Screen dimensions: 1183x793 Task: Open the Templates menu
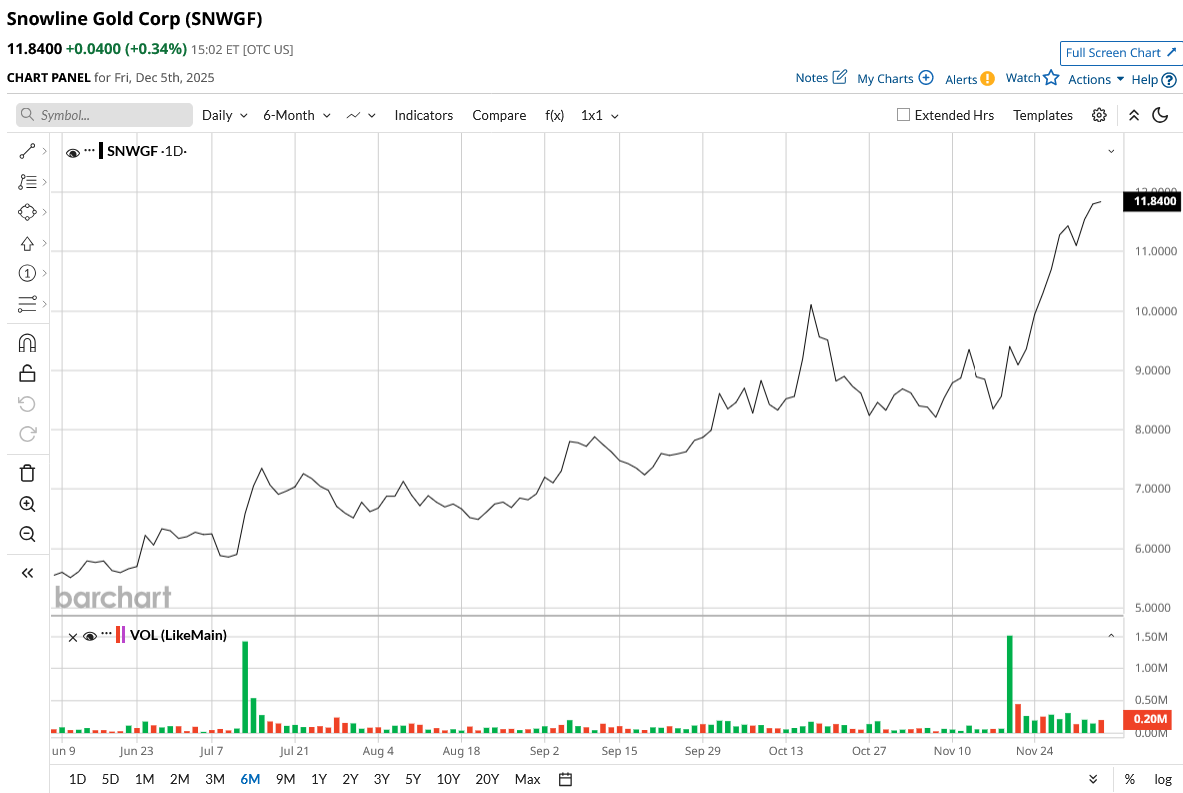tap(1043, 115)
